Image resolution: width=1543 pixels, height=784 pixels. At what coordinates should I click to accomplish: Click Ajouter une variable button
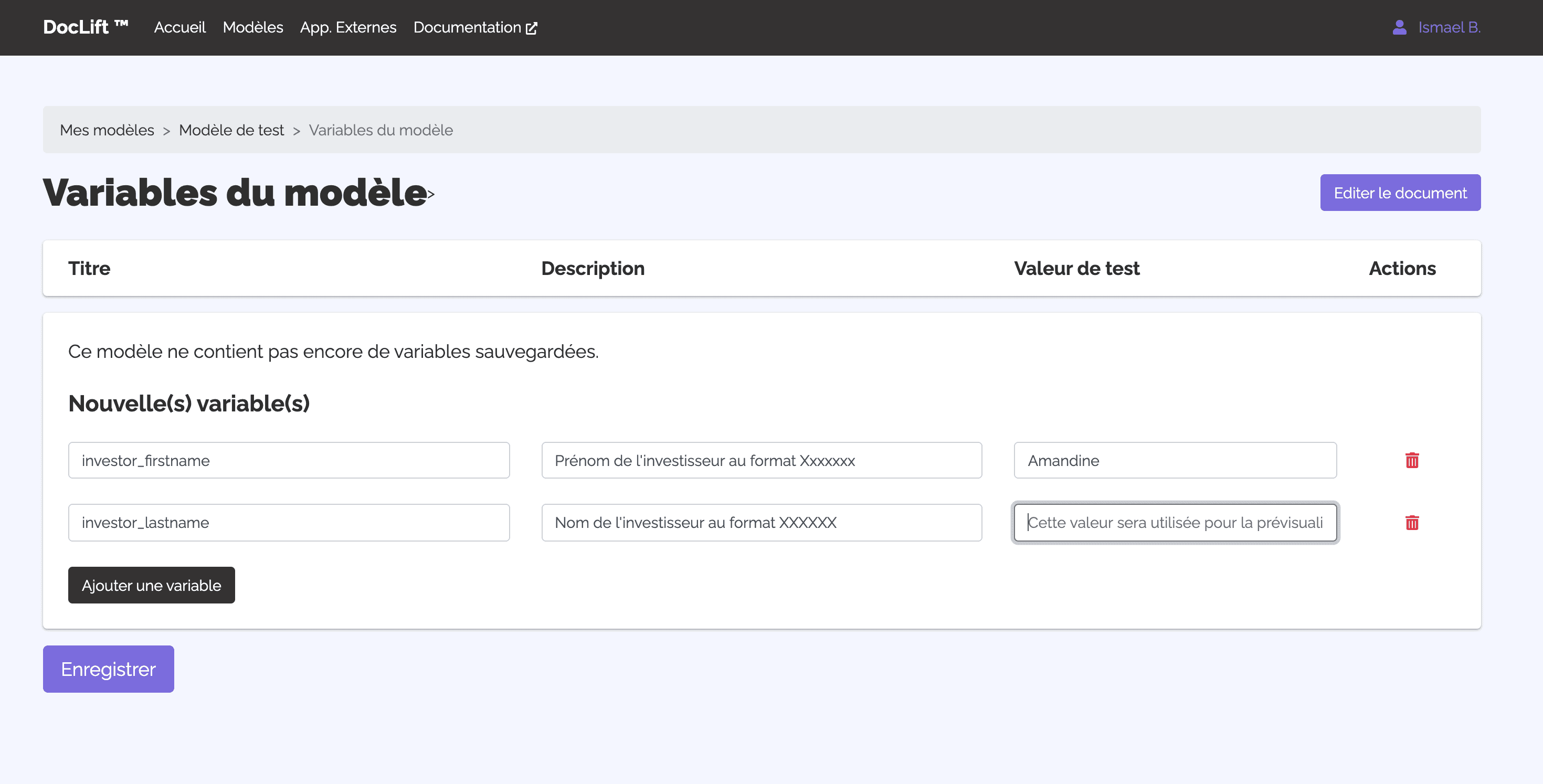tap(152, 585)
